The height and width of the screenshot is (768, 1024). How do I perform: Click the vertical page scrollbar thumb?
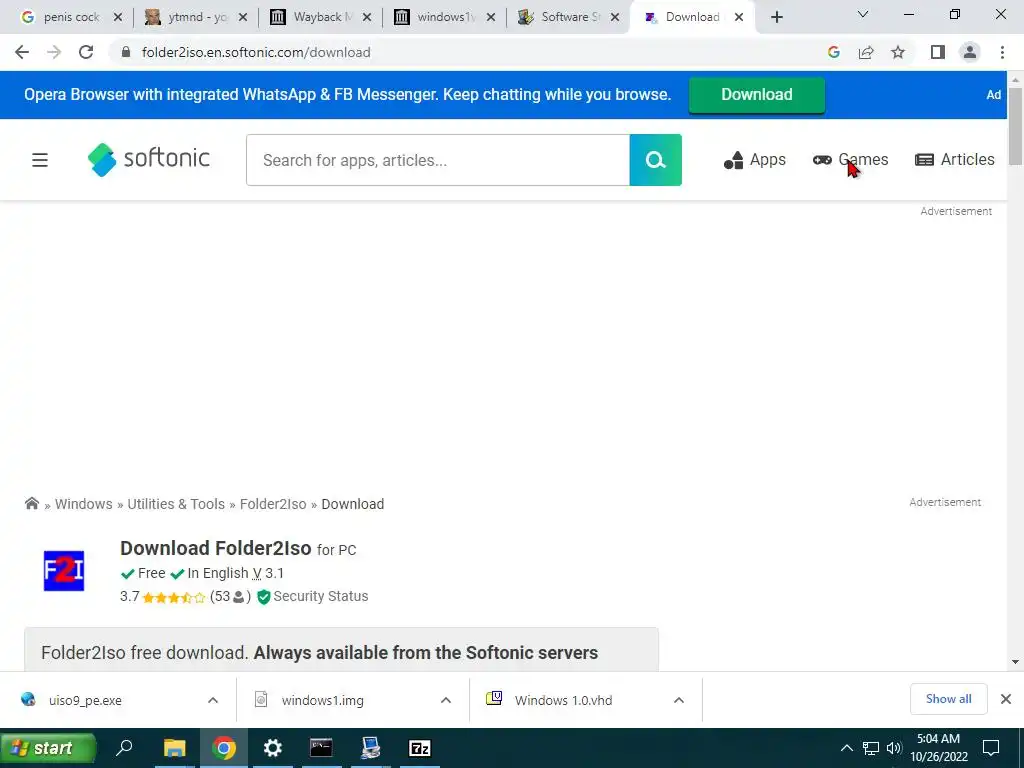[x=1015, y=127]
